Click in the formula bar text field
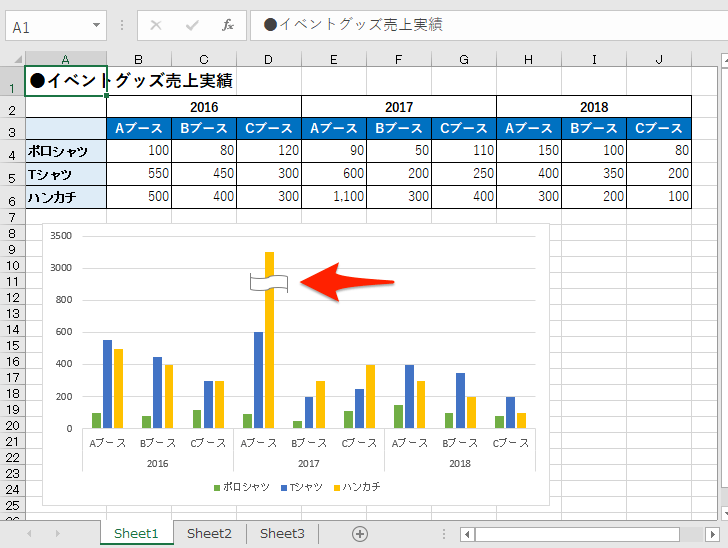Viewport: 728px width, 548px height. [x=480, y=25]
